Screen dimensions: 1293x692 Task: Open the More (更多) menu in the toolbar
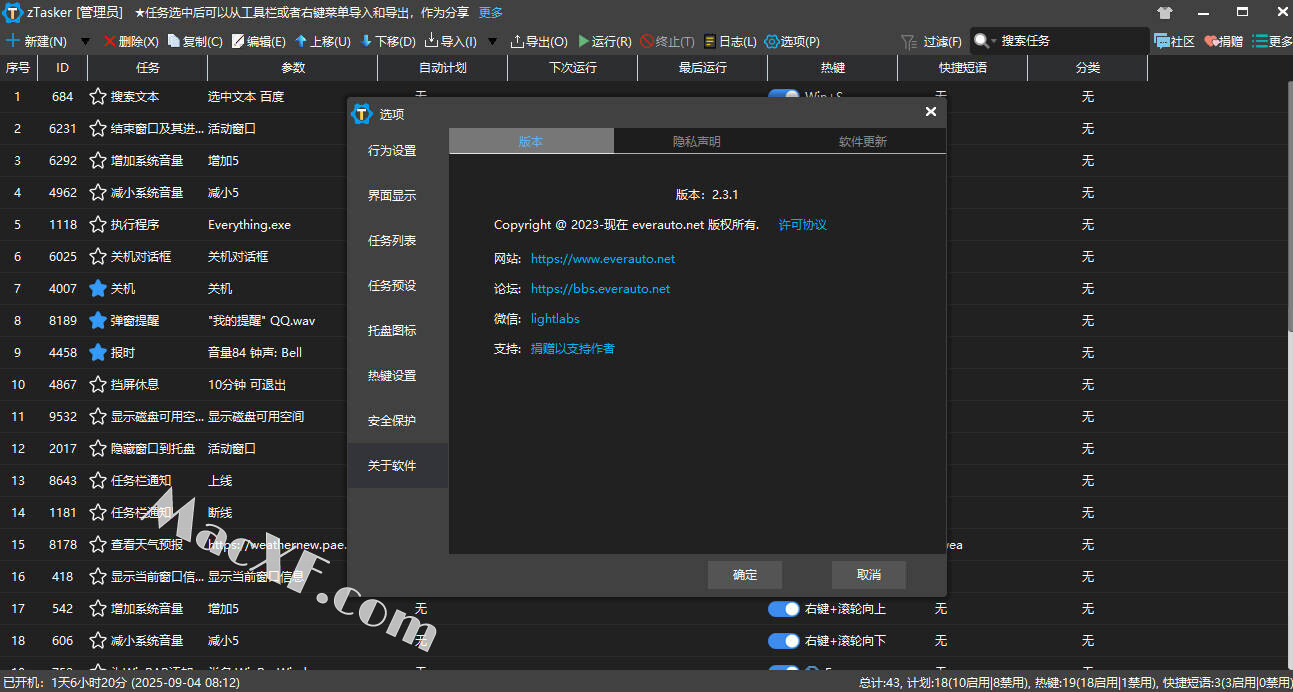point(1272,42)
